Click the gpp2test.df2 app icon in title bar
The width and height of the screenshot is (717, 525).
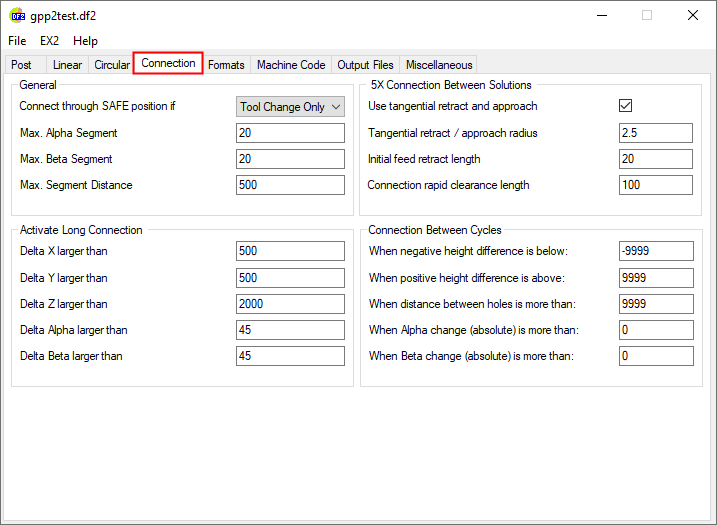point(17,15)
